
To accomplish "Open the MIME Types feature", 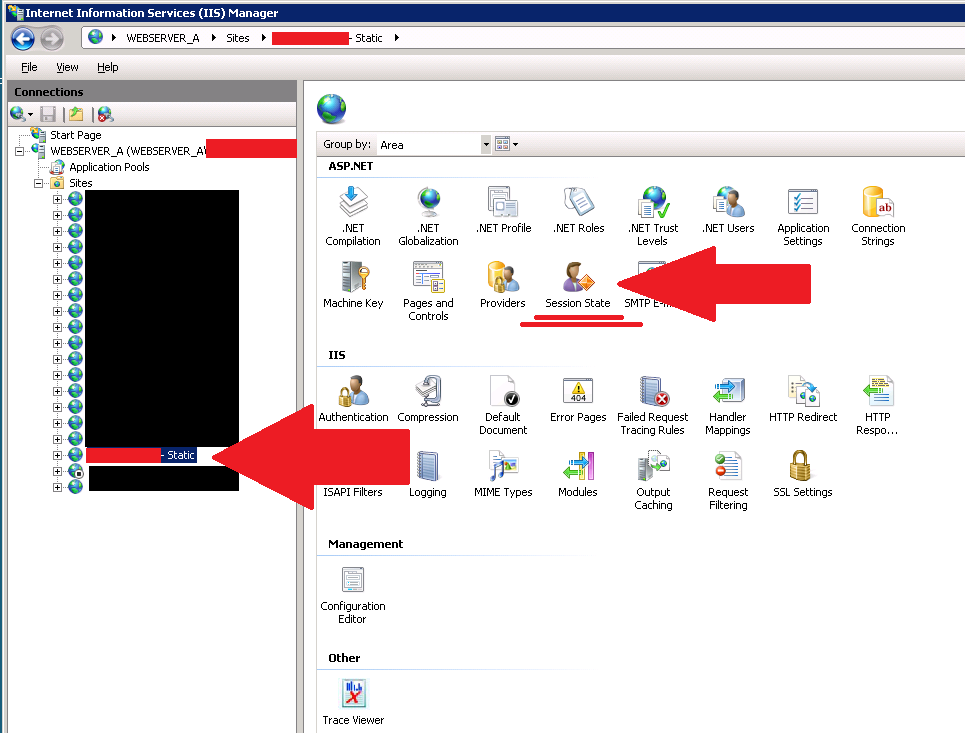I will pyautogui.click(x=503, y=474).
